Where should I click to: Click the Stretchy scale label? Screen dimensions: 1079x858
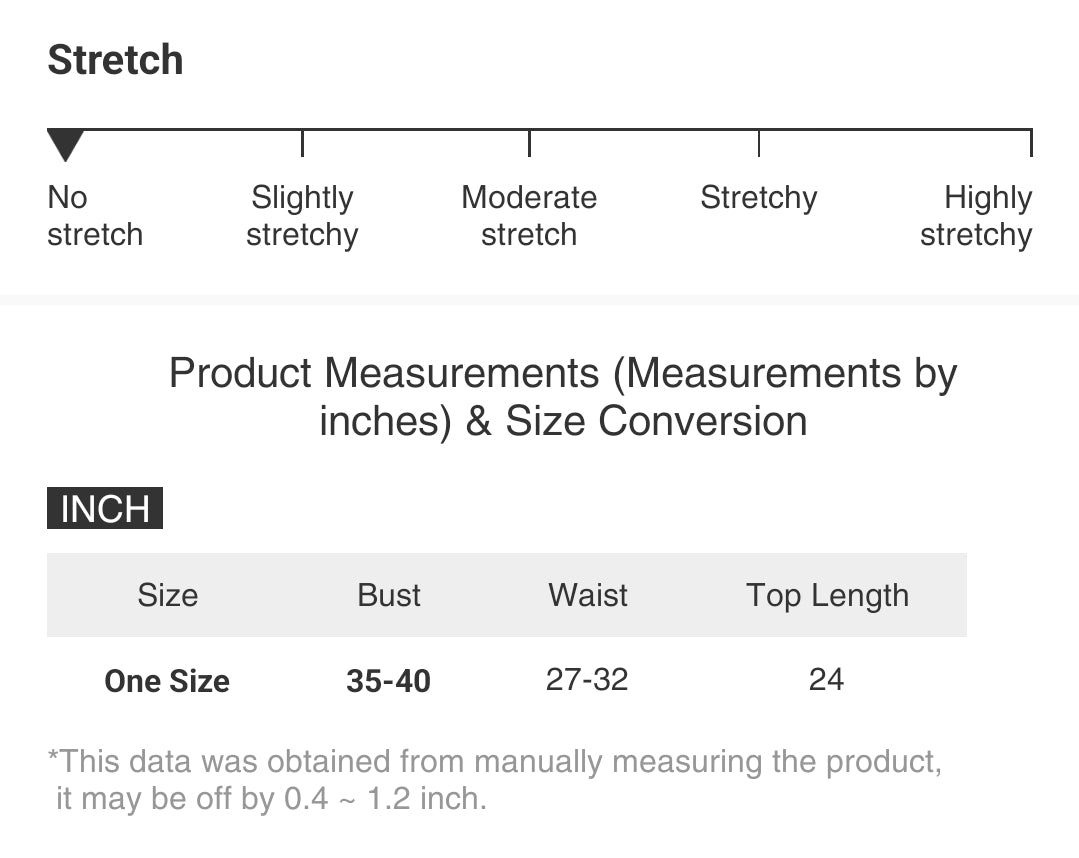758,198
